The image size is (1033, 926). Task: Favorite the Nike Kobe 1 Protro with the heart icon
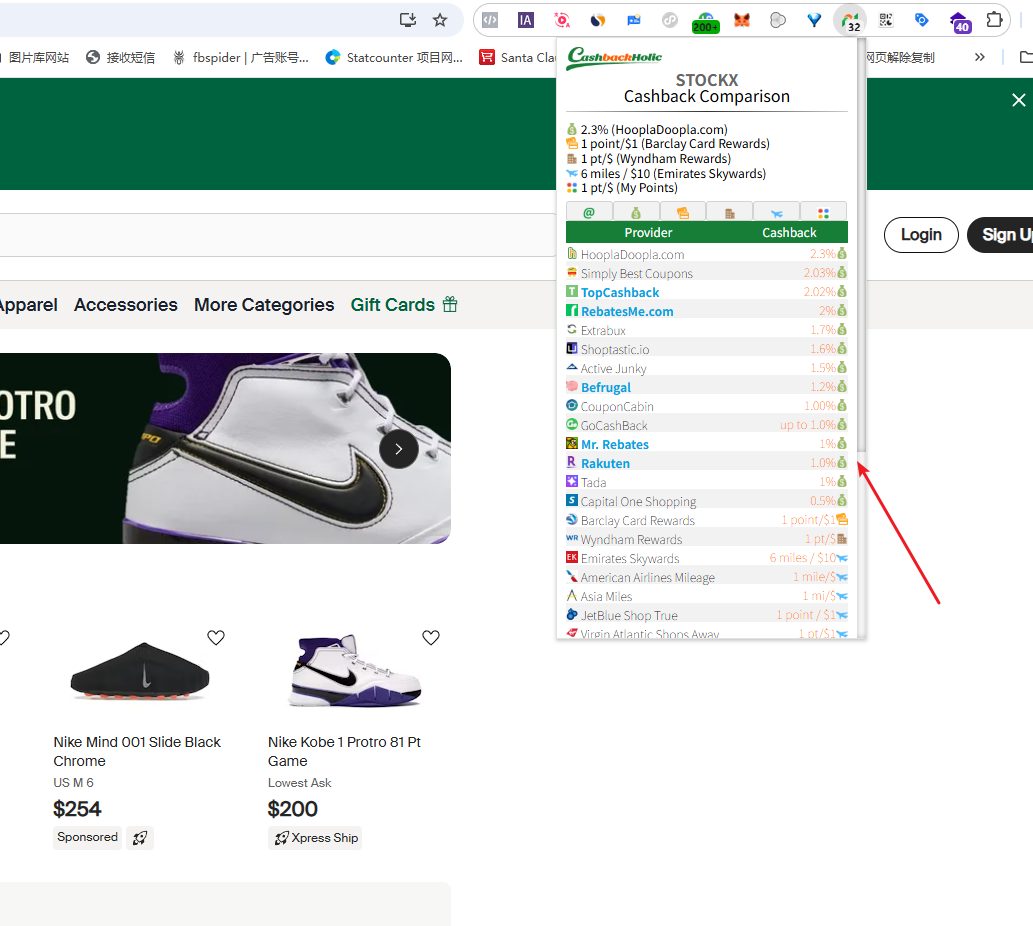point(431,638)
